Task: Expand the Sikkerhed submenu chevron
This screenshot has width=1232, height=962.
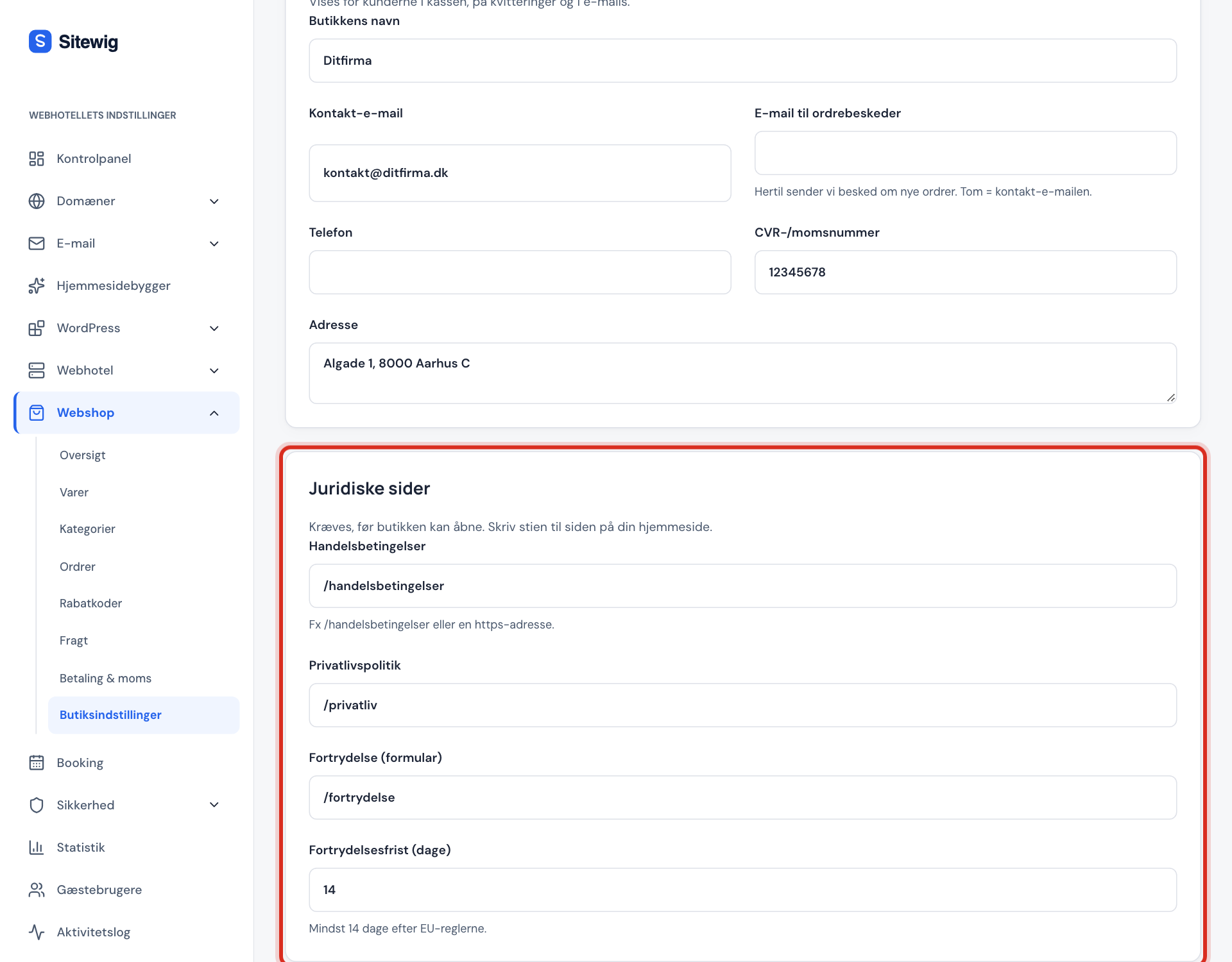Action: click(214, 805)
